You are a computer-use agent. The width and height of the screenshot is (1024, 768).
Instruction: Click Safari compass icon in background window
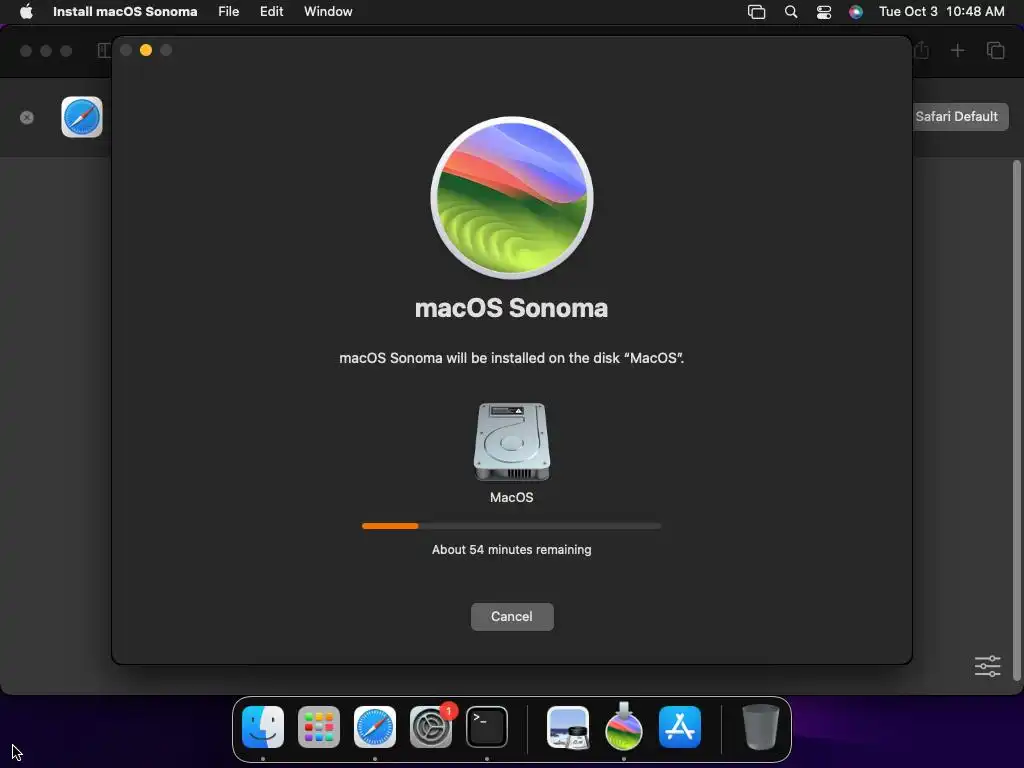[x=82, y=117]
